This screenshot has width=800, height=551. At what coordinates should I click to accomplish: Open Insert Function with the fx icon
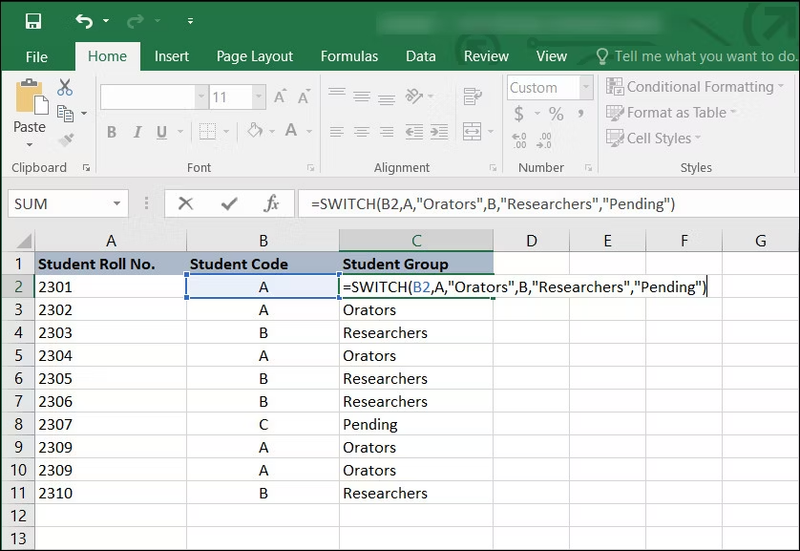[271, 204]
